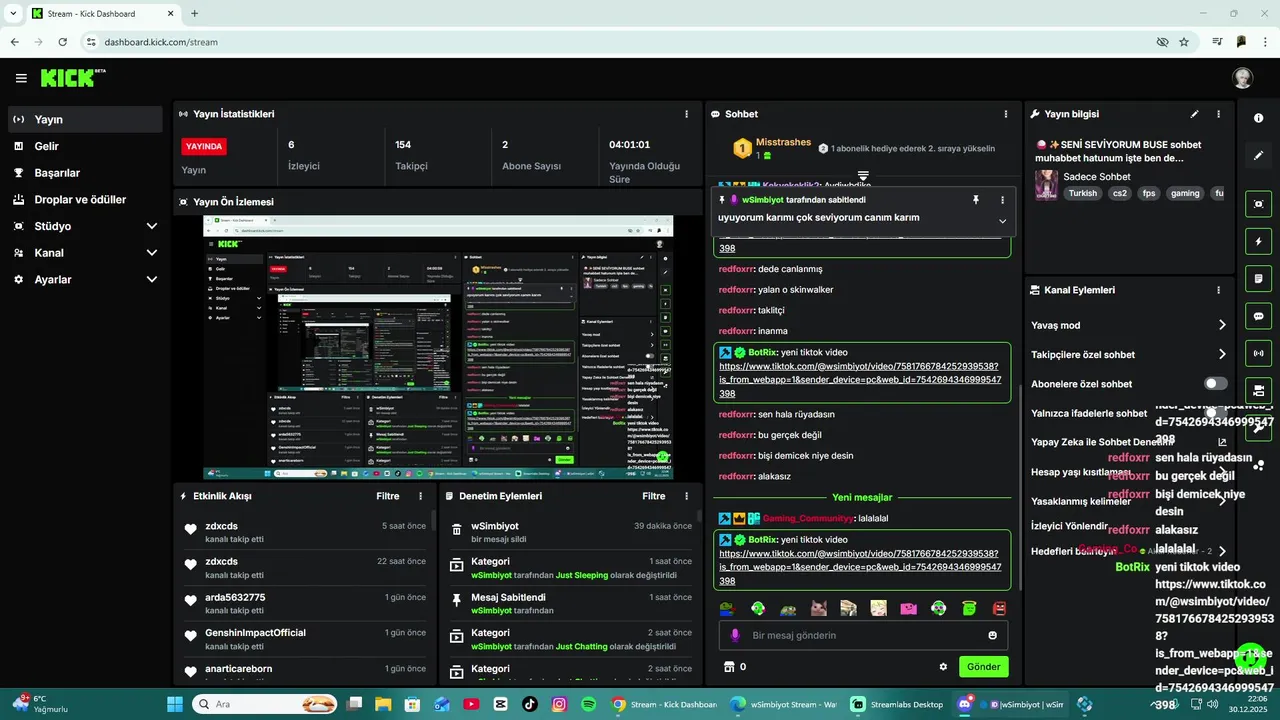Image resolution: width=1280 pixels, height=720 pixels.
Task: Toggle Abonelere özel sohbet switch
Action: tap(1215, 383)
